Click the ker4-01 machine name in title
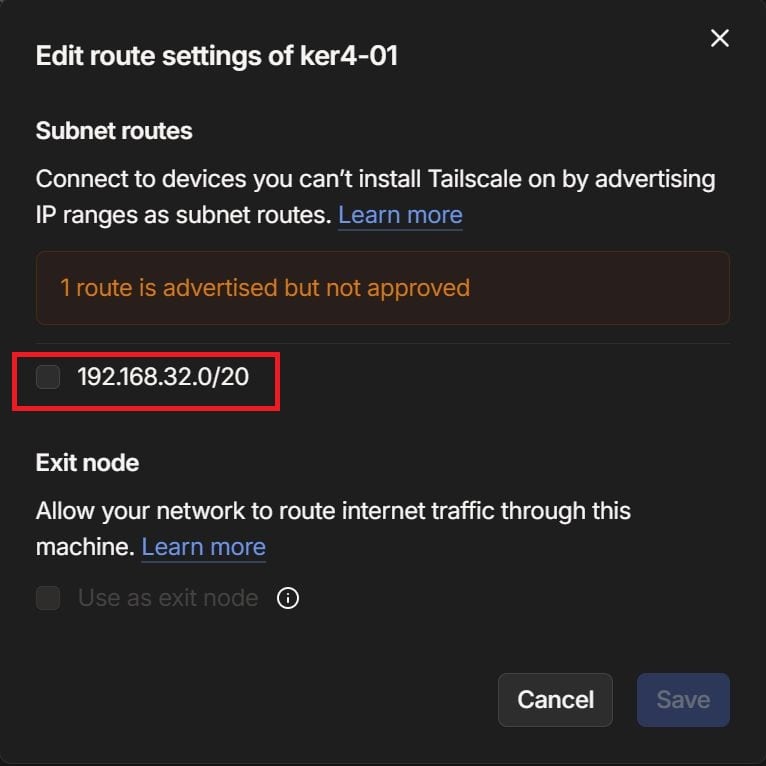 coord(351,55)
